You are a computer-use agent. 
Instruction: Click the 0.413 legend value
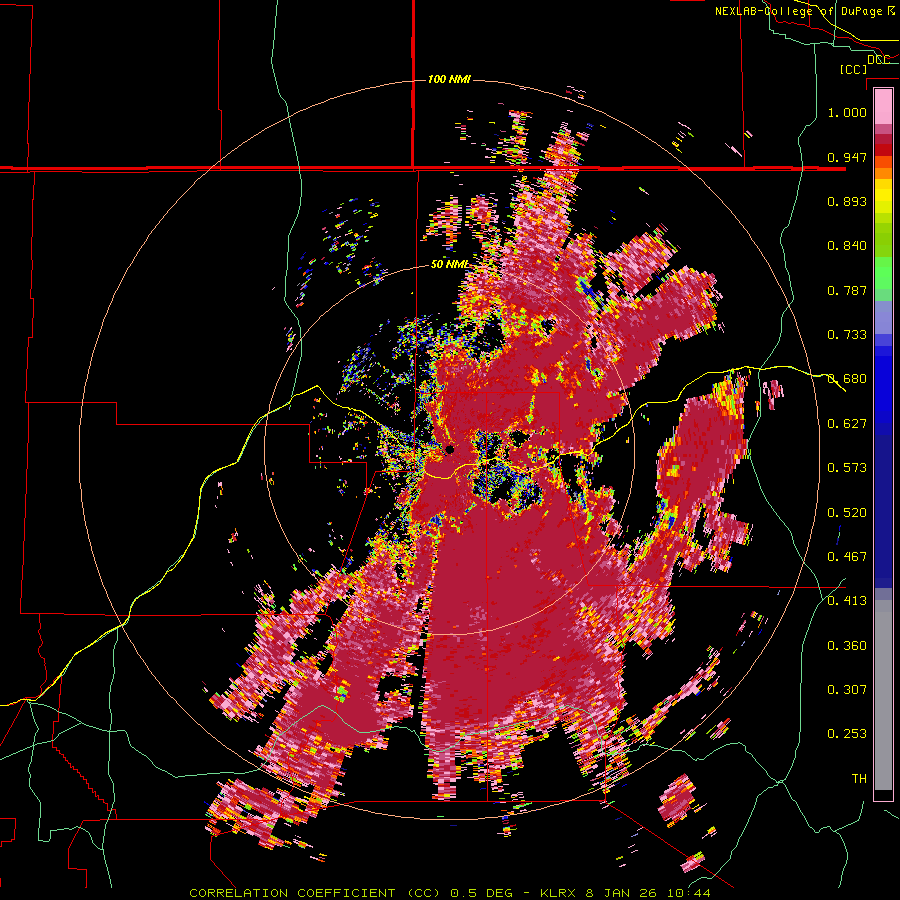click(x=847, y=601)
